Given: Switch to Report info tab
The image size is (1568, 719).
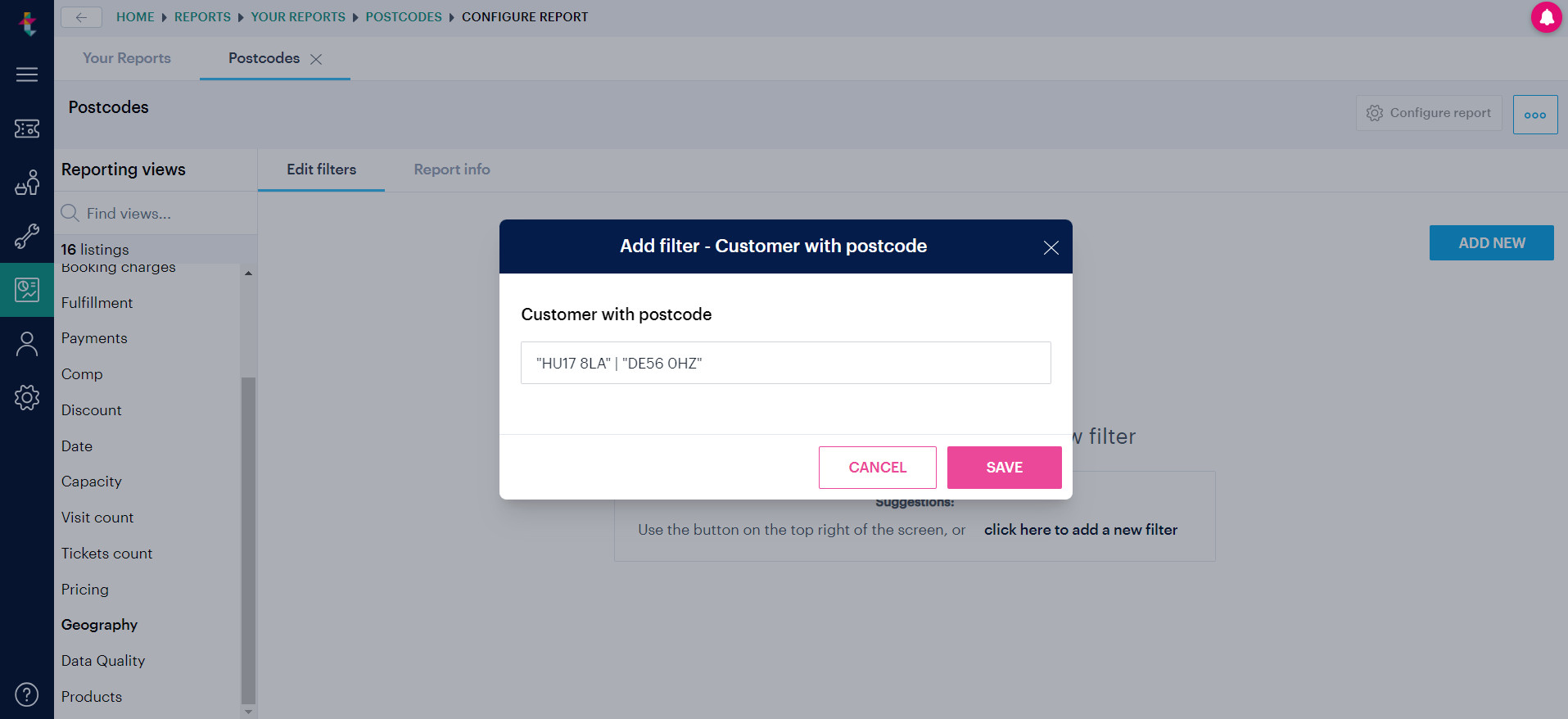Looking at the screenshot, I should 452,170.
